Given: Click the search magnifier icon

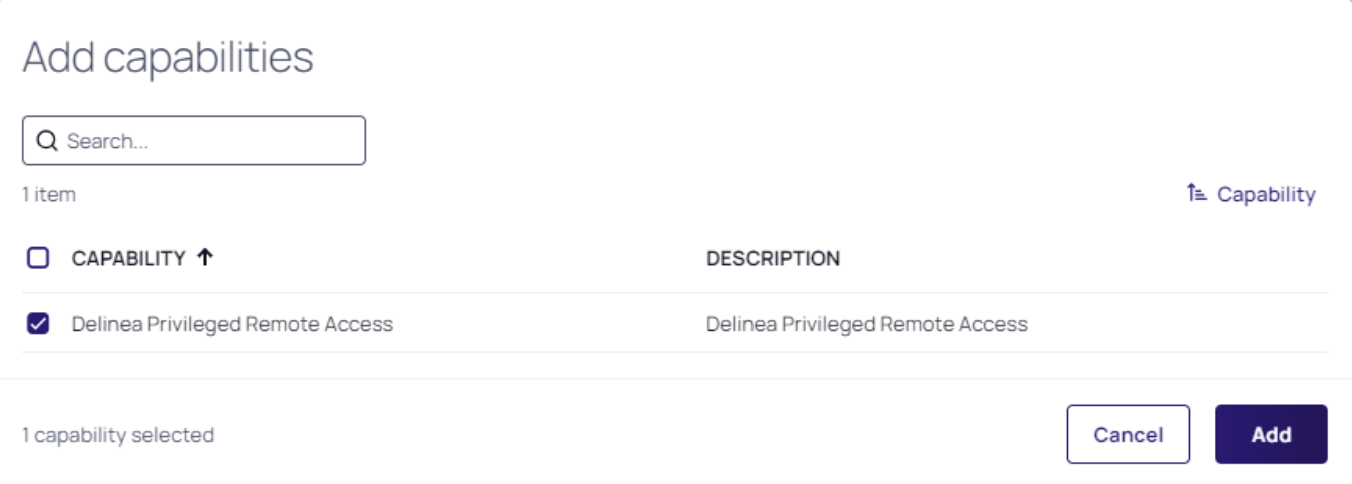Looking at the screenshot, I should [47, 141].
